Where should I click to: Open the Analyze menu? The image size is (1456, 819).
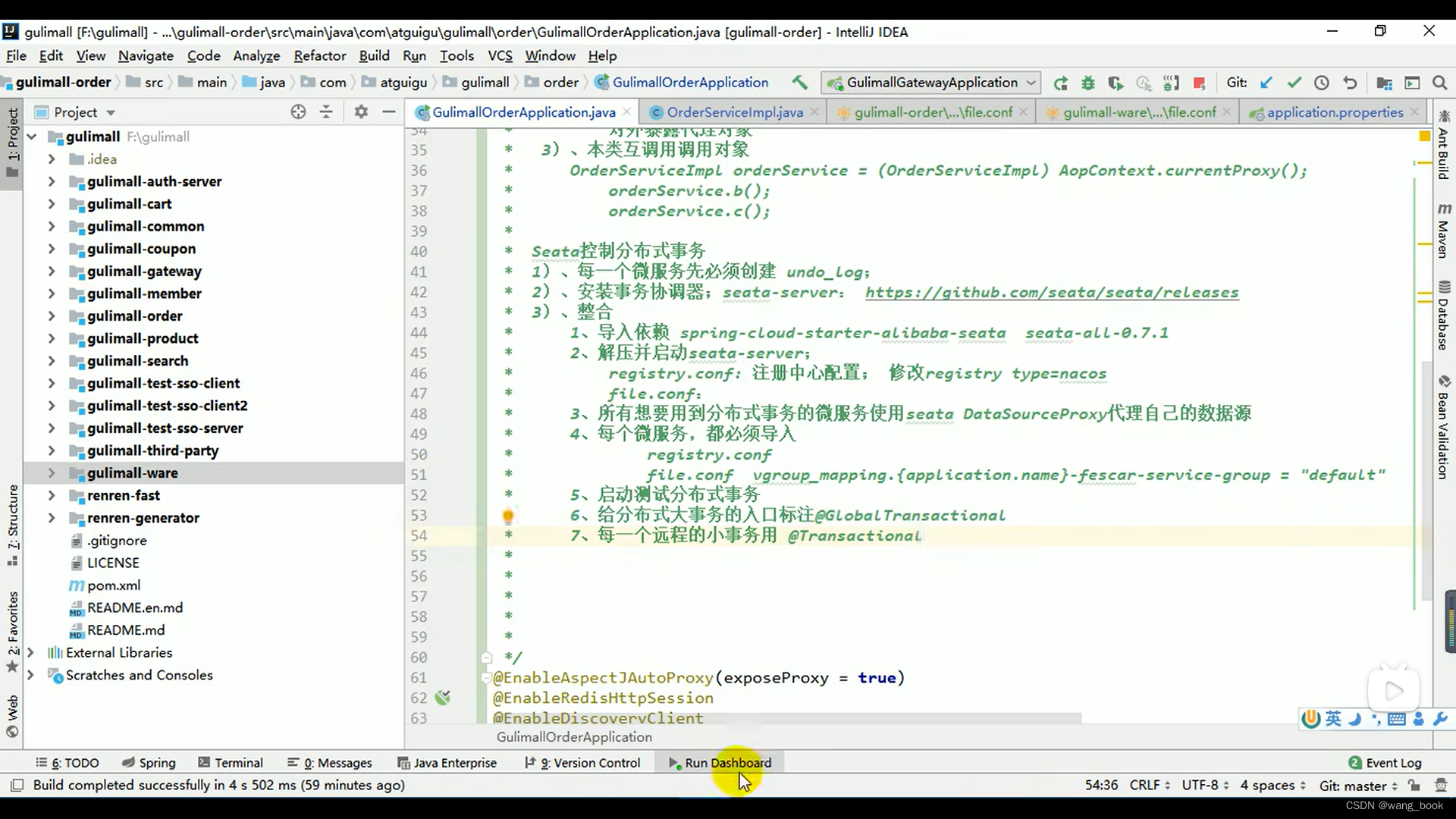tap(256, 56)
